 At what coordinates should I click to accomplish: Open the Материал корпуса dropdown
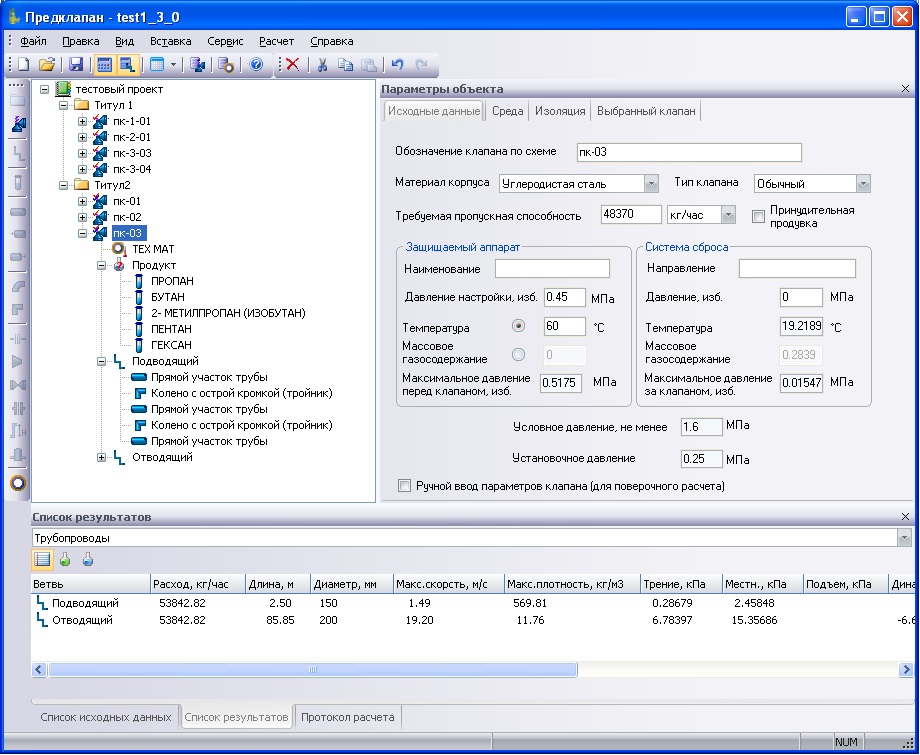(x=651, y=184)
